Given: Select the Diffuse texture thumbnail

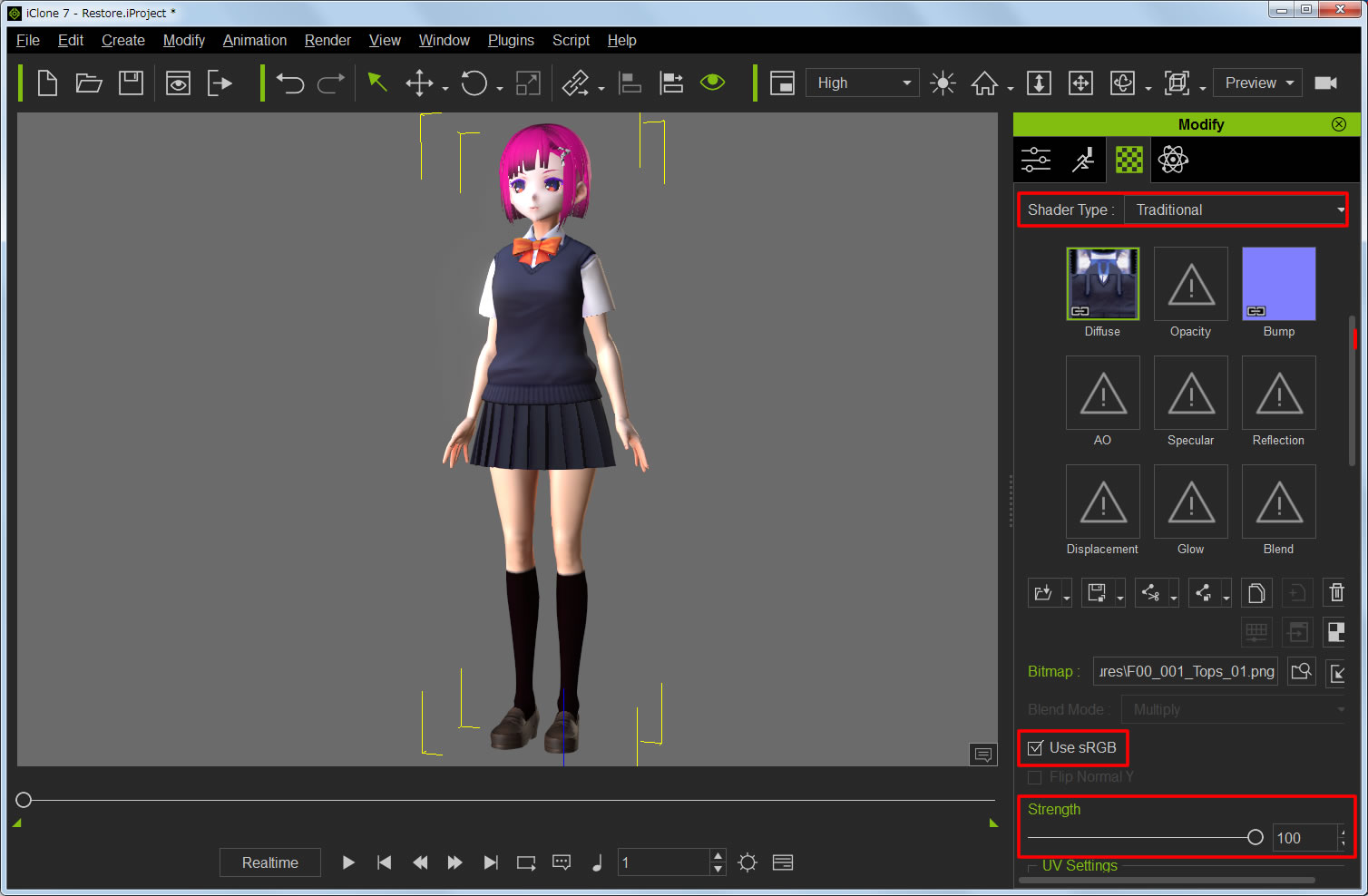Looking at the screenshot, I should pyautogui.click(x=1103, y=284).
